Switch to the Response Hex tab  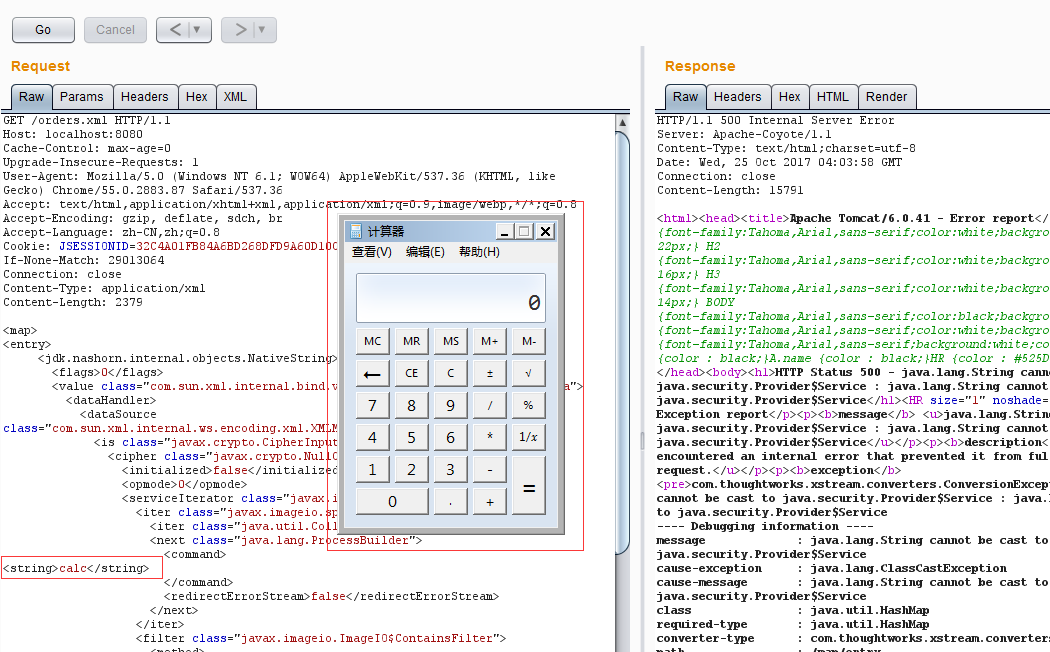tap(790, 97)
